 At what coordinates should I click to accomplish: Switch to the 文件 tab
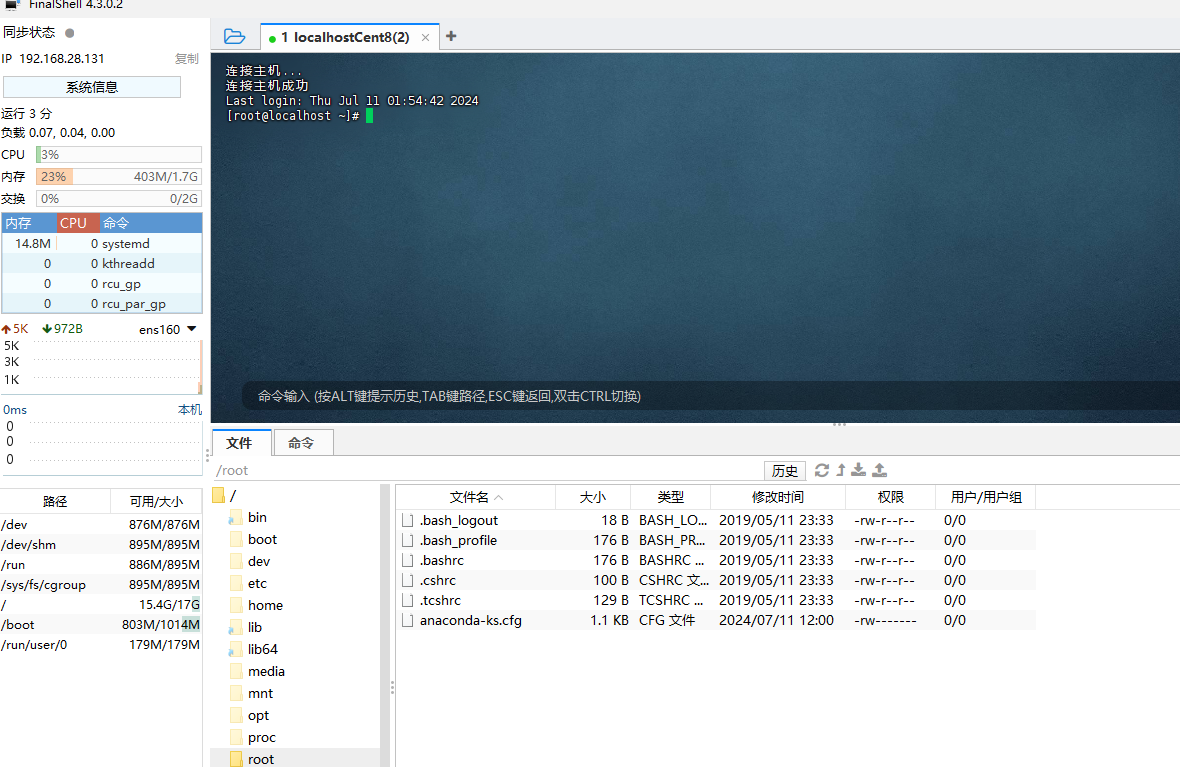pos(239,443)
